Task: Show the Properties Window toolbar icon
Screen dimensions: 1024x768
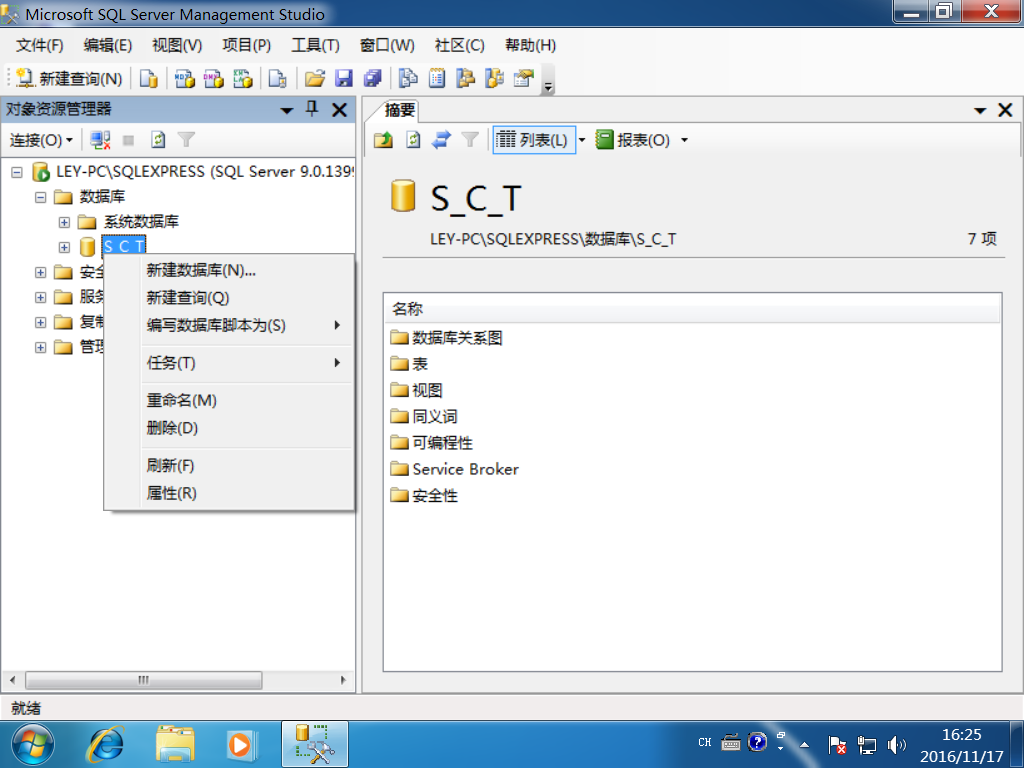Action: tap(523, 79)
